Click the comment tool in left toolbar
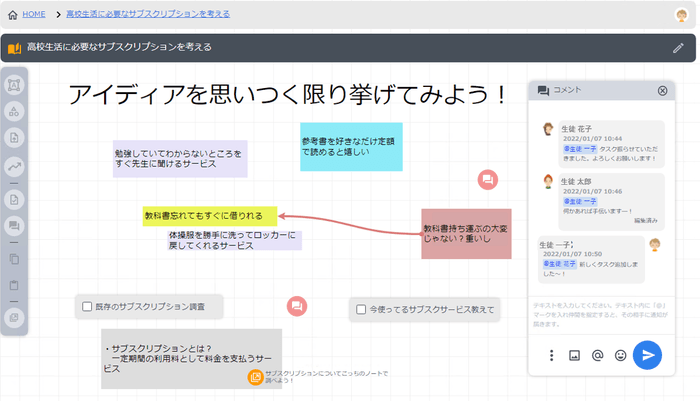The image size is (700, 401). click(15, 227)
